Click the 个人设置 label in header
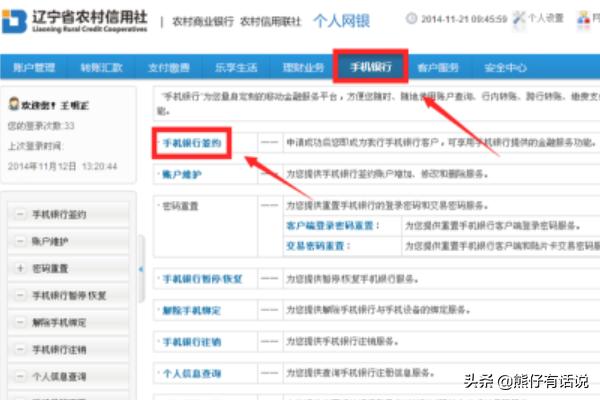The height and width of the screenshot is (400, 600). pyautogui.click(x=546, y=18)
